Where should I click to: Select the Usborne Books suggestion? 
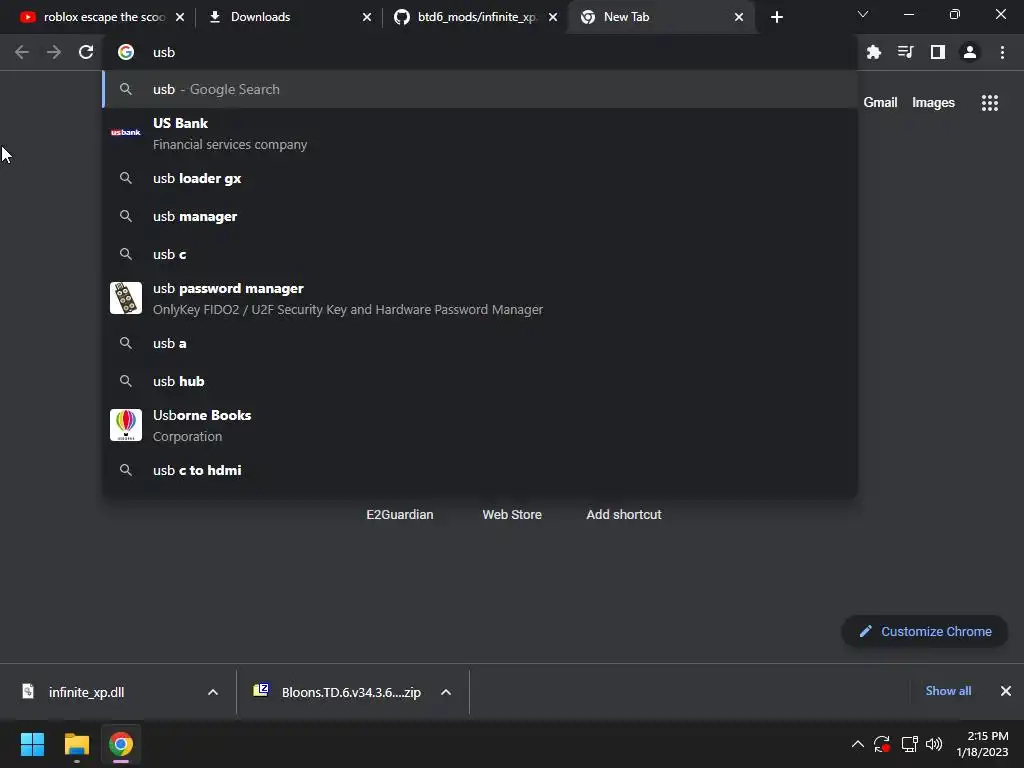pos(480,425)
